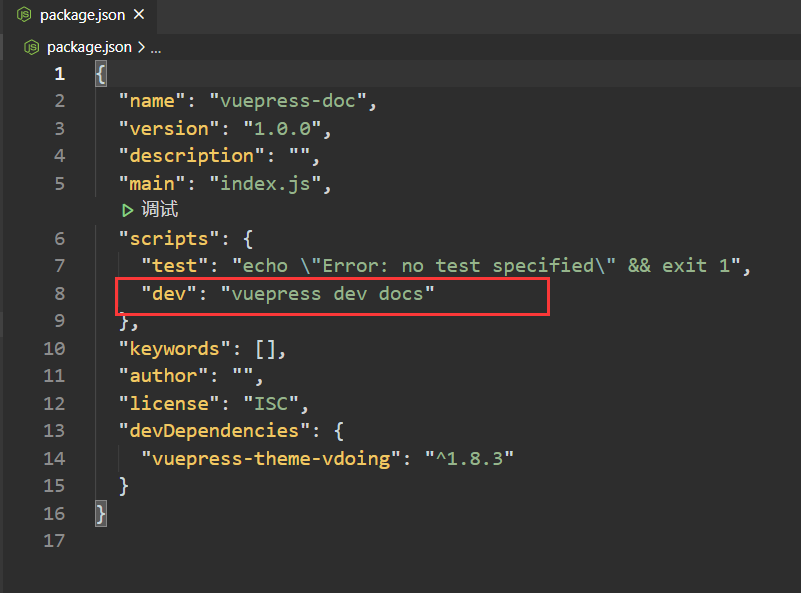Click the package.json breadcrumb item
The image size is (801, 593).
pos(88,47)
